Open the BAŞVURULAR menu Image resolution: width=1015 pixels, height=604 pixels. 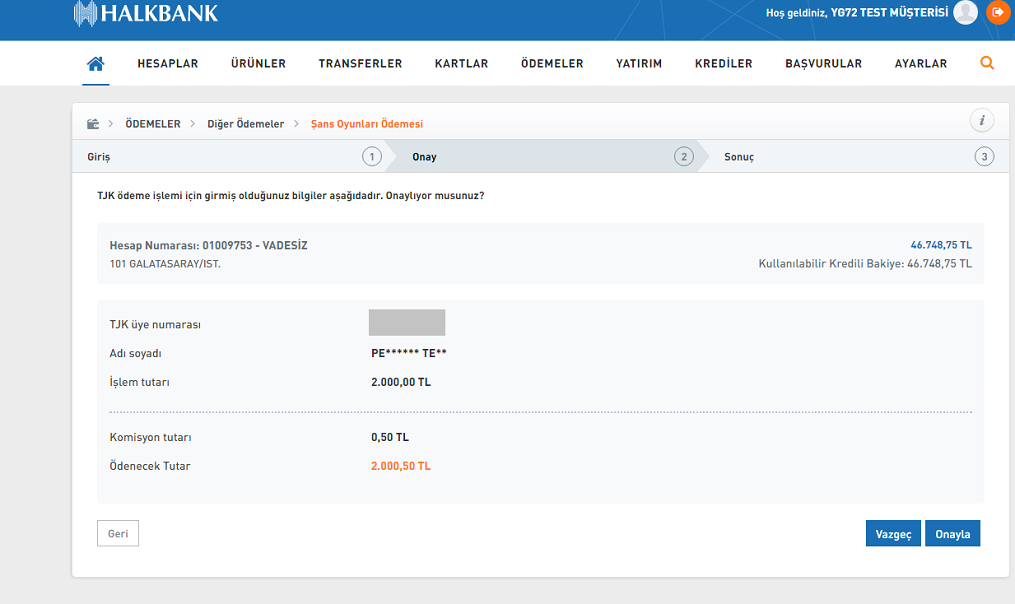click(823, 63)
